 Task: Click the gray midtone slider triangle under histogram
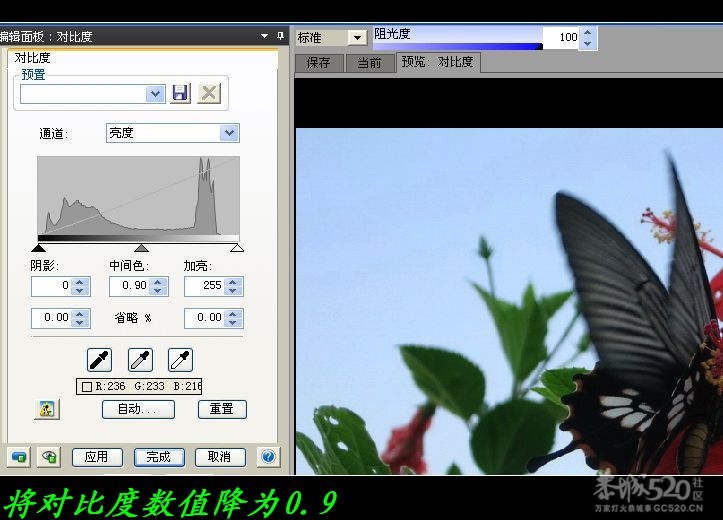(141, 248)
